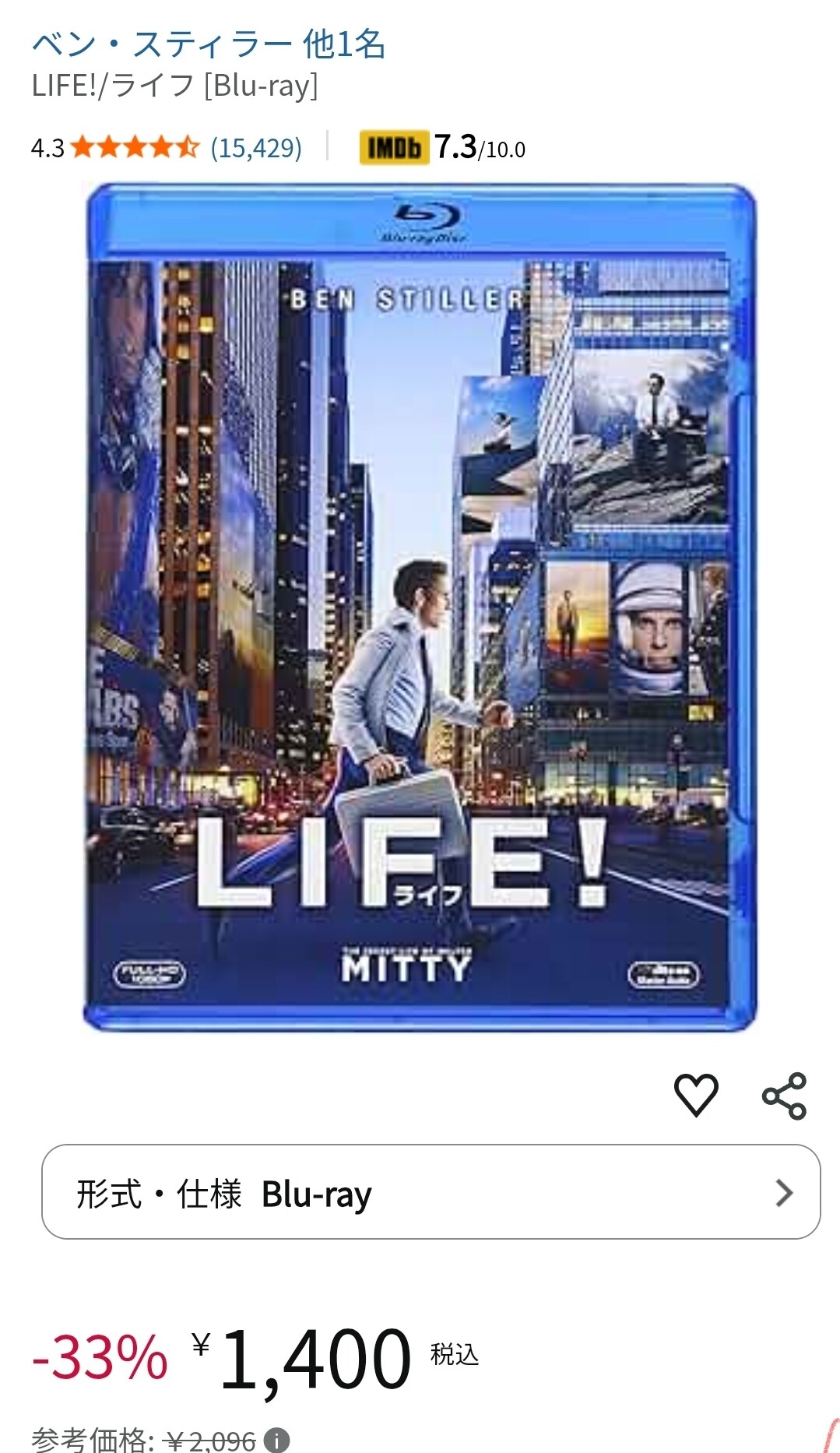Expand the 形式・仕様 chevron arrow
Viewport: 840px width, 1453px height.
(784, 1192)
